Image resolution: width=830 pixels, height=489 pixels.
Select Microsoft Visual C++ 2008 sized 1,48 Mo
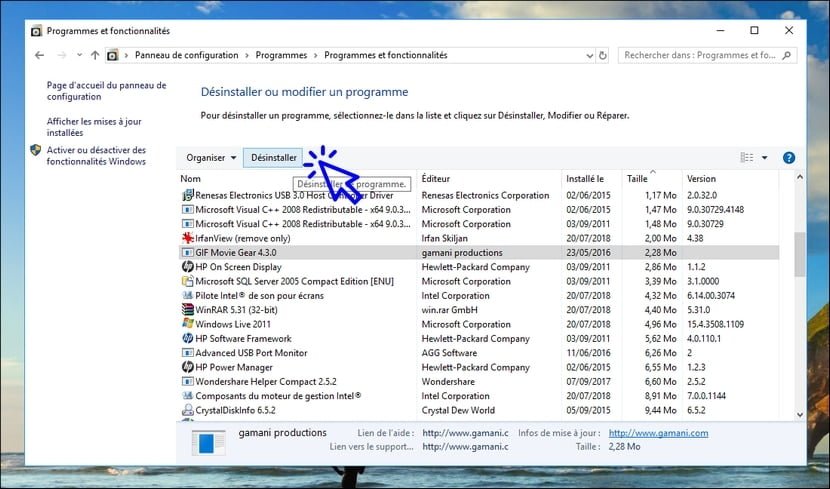(480, 224)
